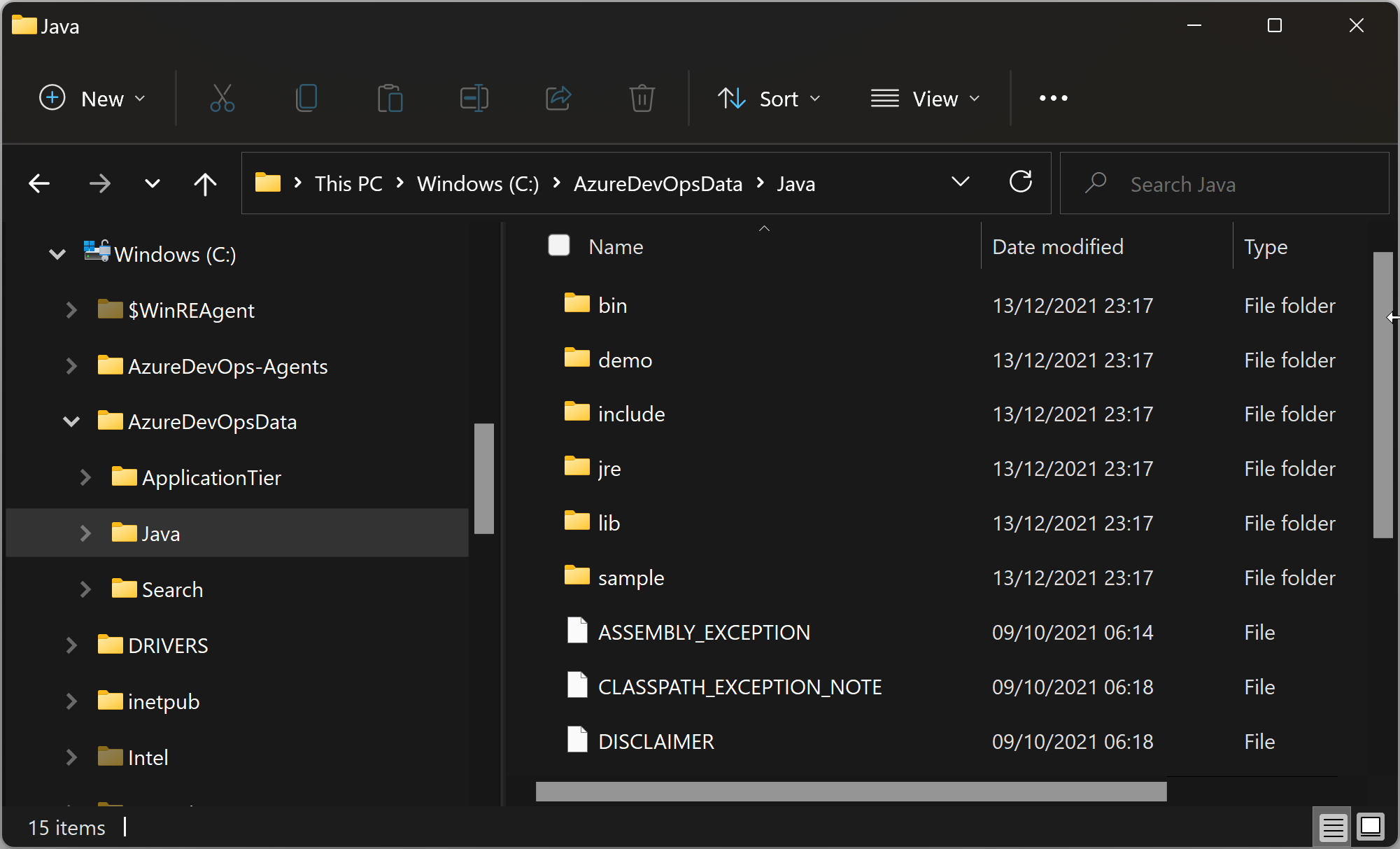Switch to large thumbnails view in status bar

point(1371,827)
